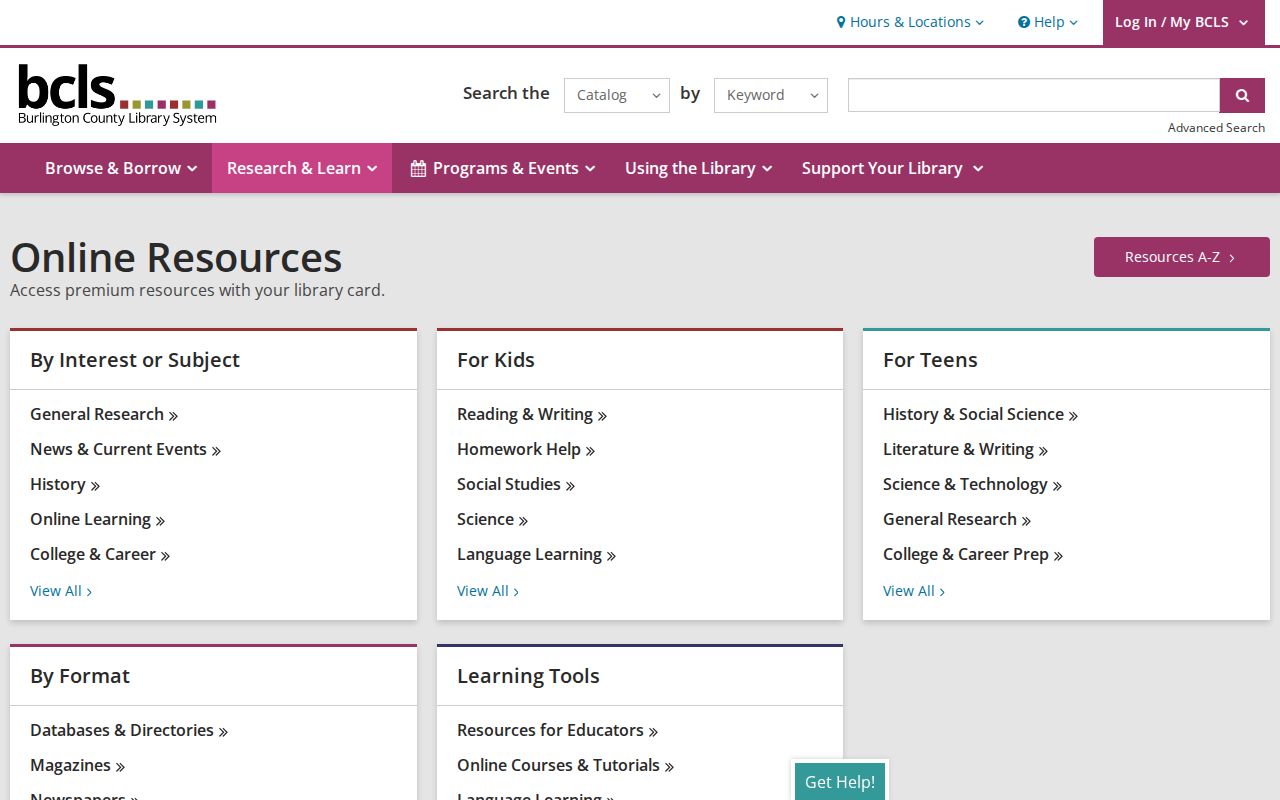This screenshot has width=1280, height=800.
Task: Open the Keyword search type dropdown
Action: coord(771,95)
